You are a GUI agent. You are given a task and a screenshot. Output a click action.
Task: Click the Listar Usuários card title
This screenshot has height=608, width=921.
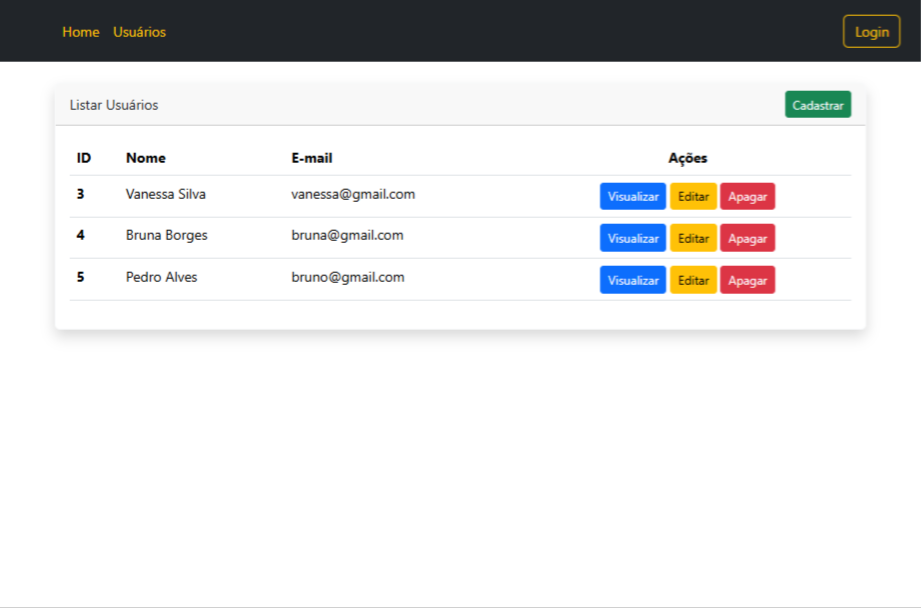pos(114,105)
